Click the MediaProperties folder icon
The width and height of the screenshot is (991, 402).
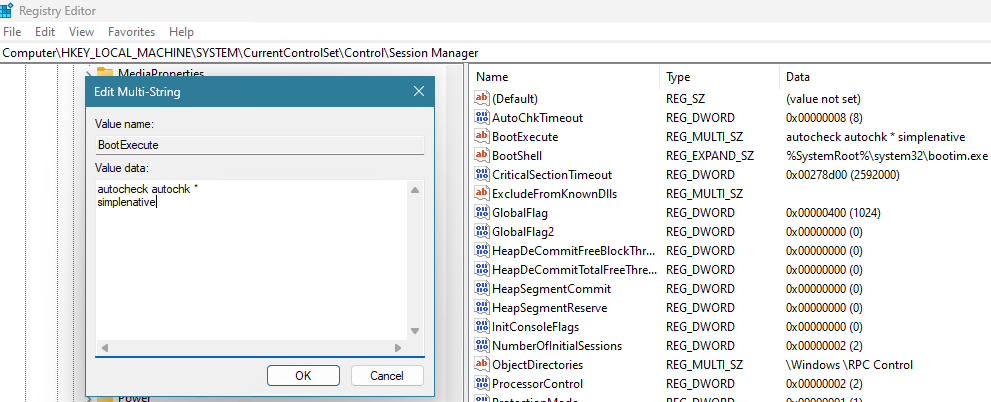coord(105,73)
